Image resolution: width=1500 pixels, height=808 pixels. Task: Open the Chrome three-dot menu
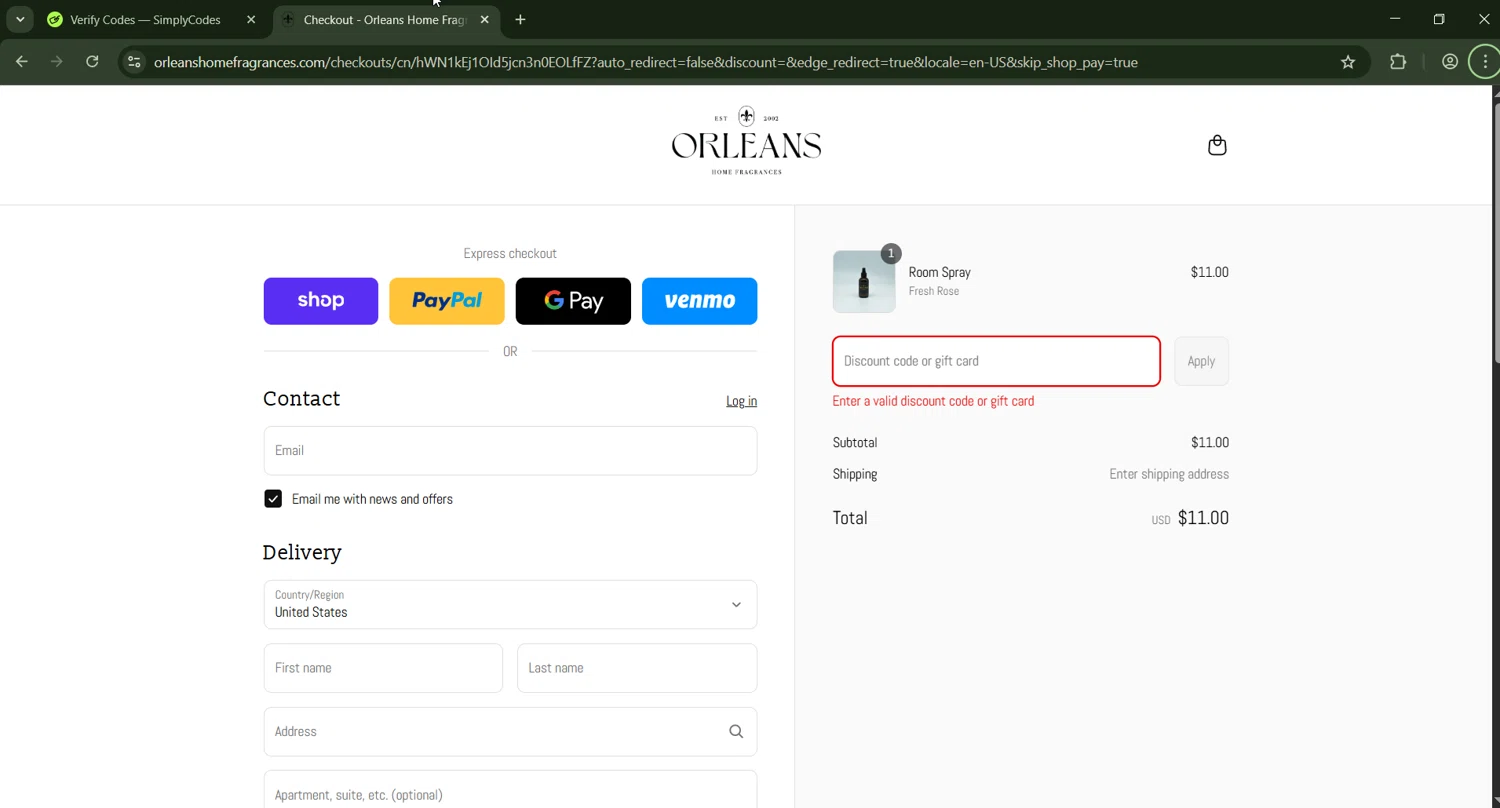(1485, 62)
